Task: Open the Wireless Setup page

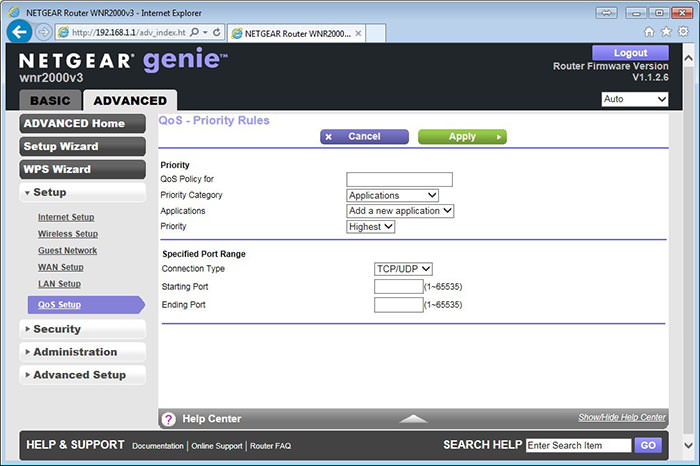Action: pyautogui.click(x=68, y=234)
